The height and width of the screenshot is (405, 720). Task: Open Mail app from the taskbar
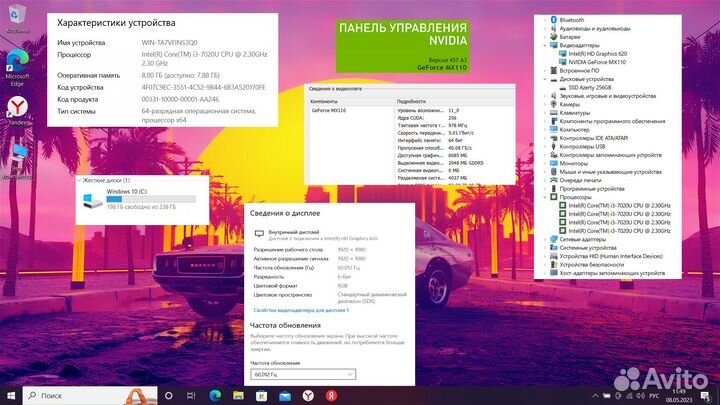285,395
